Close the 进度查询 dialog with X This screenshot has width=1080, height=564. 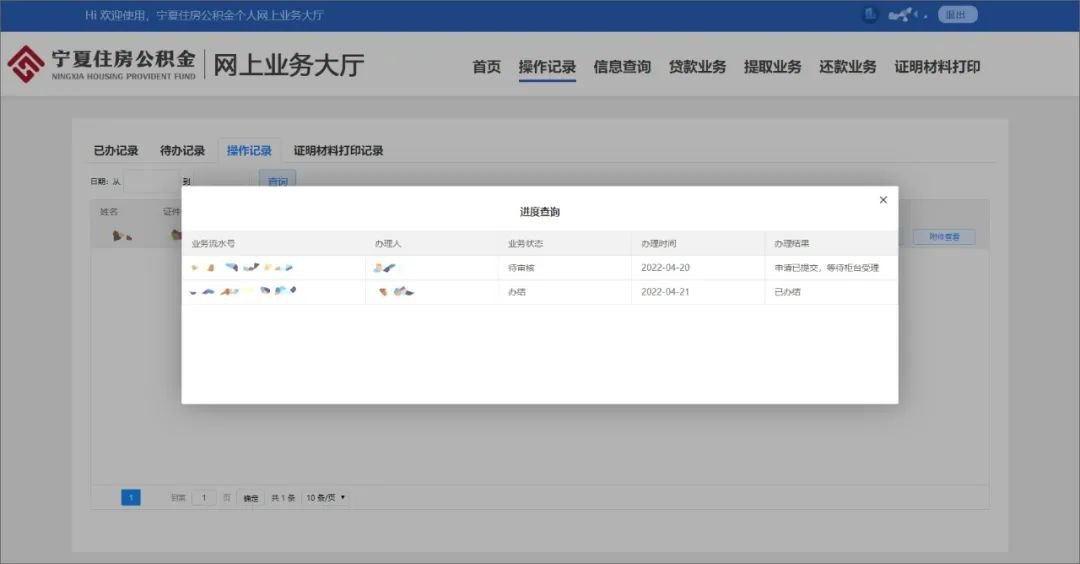click(x=883, y=200)
